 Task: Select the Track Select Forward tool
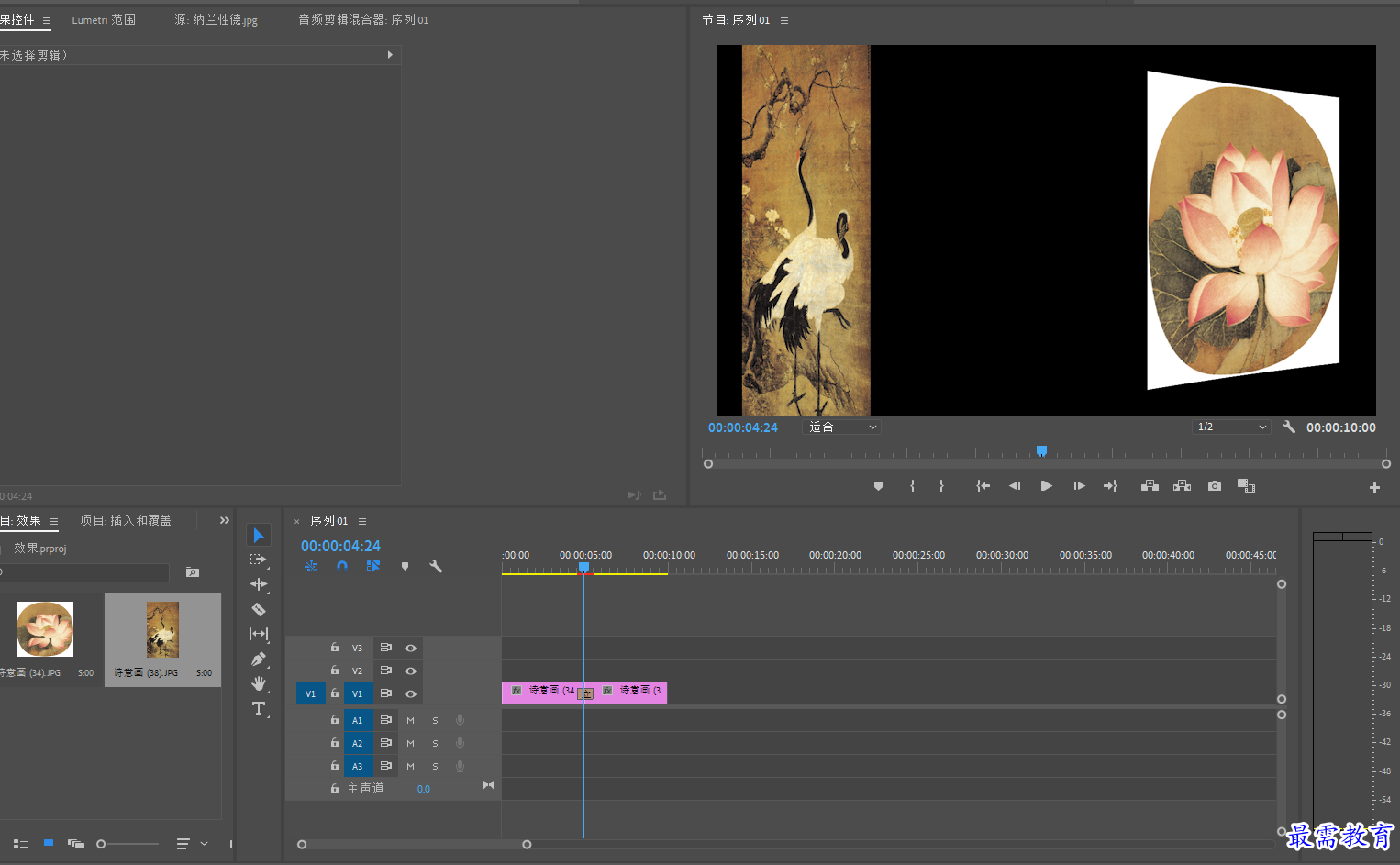(x=259, y=560)
